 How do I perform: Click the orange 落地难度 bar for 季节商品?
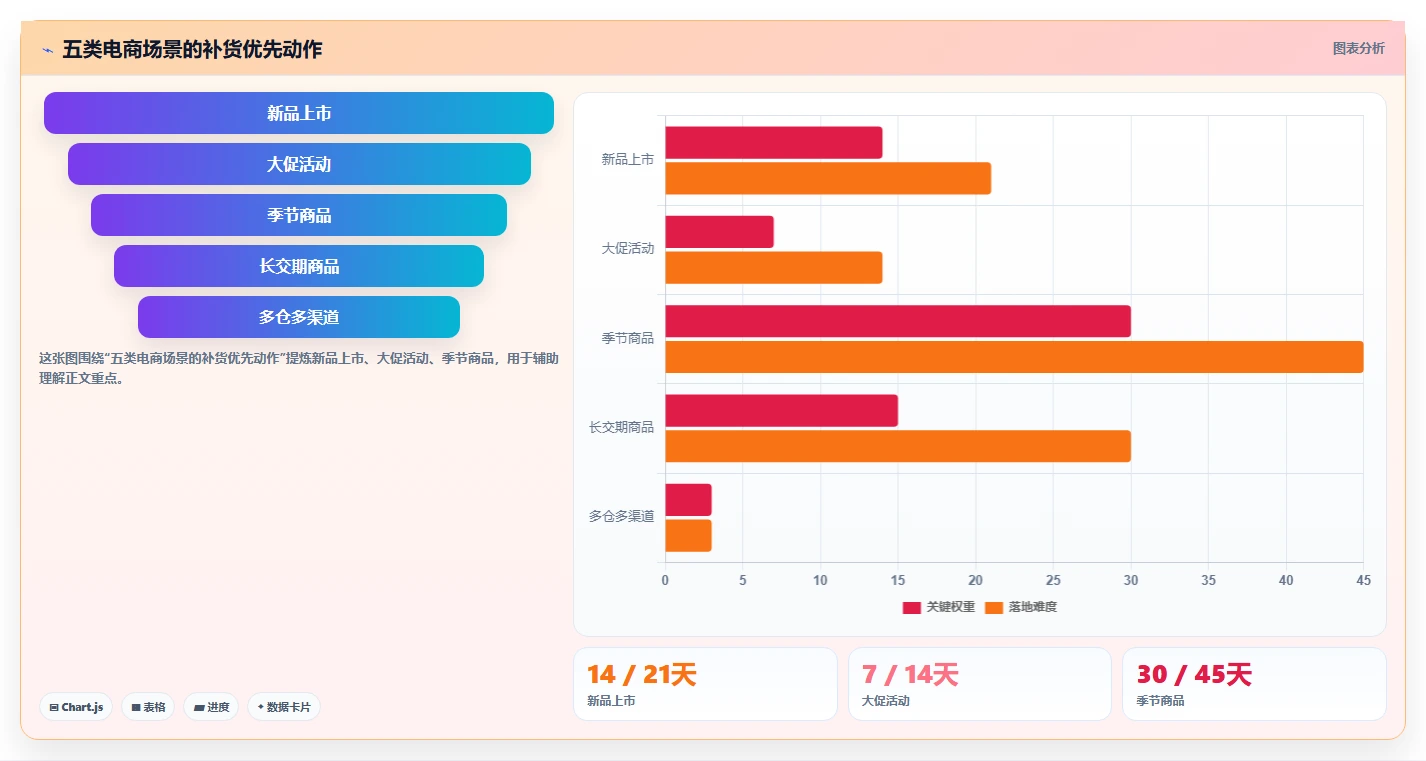coord(1014,357)
